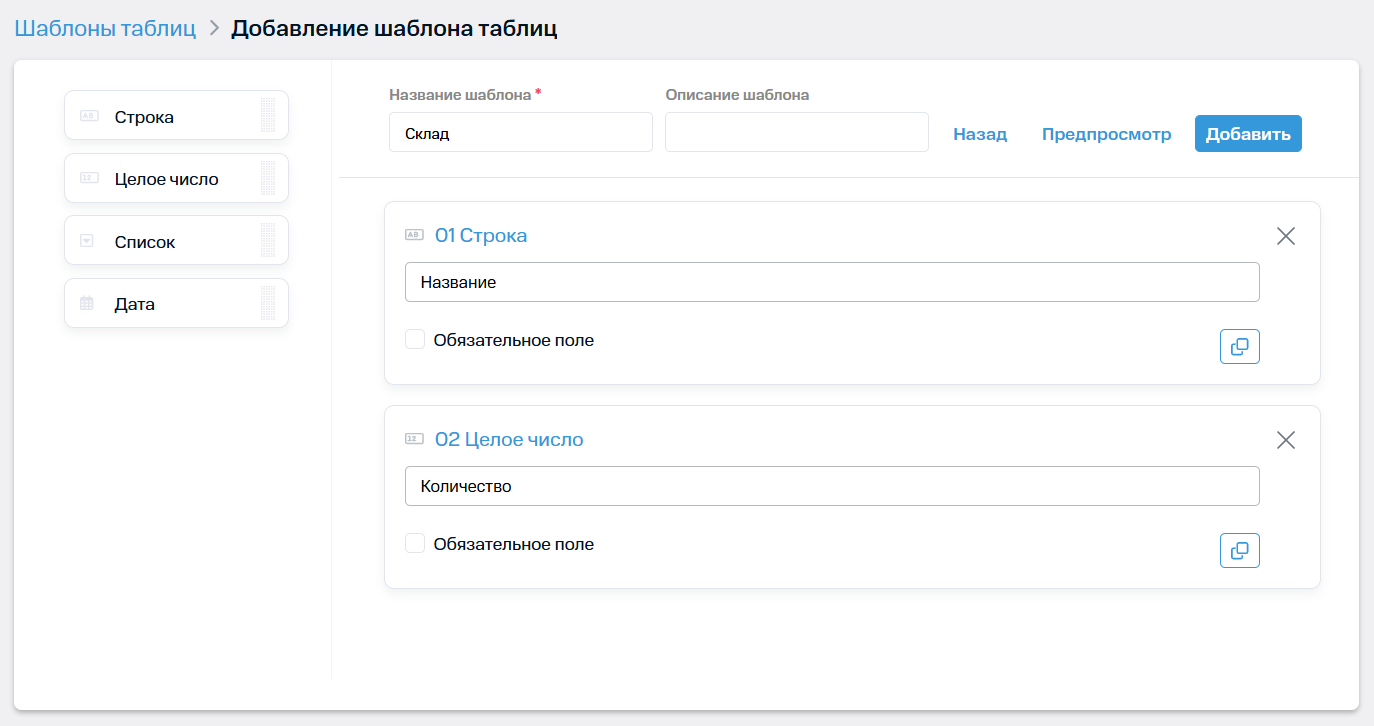Enable Обязательное поле for 01 Строка
Screen dimensions: 1374x726
pyautogui.click(x=415, y=340)
